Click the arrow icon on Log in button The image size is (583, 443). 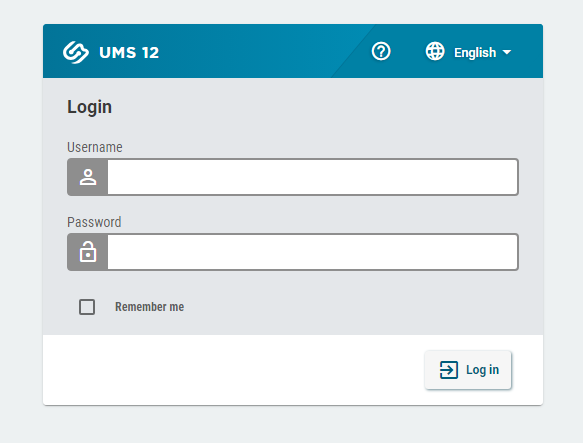449,370
